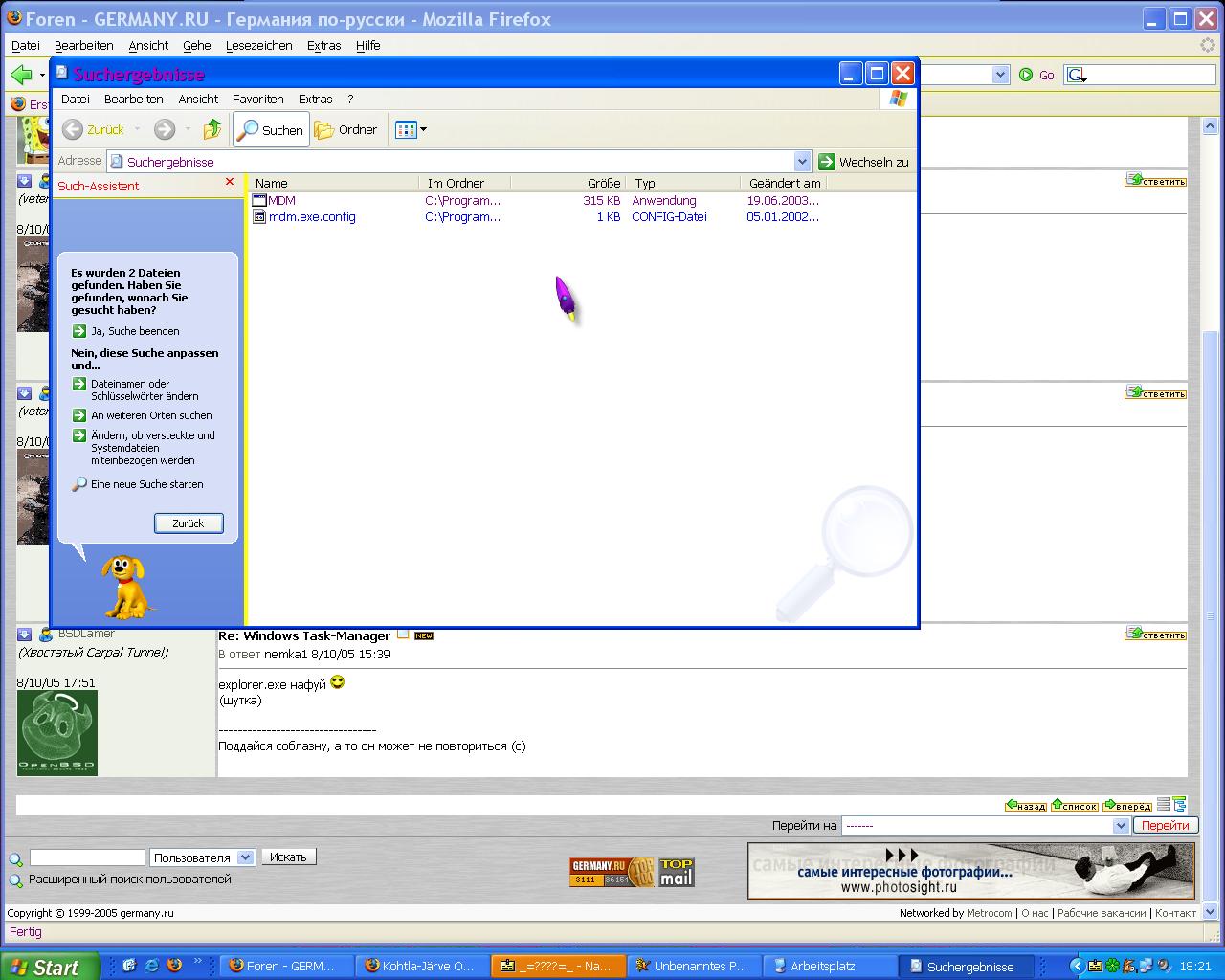Select the mdm.exe.config file
The height and width of the screenshot is (980, 1225).
tap(311, 217)
